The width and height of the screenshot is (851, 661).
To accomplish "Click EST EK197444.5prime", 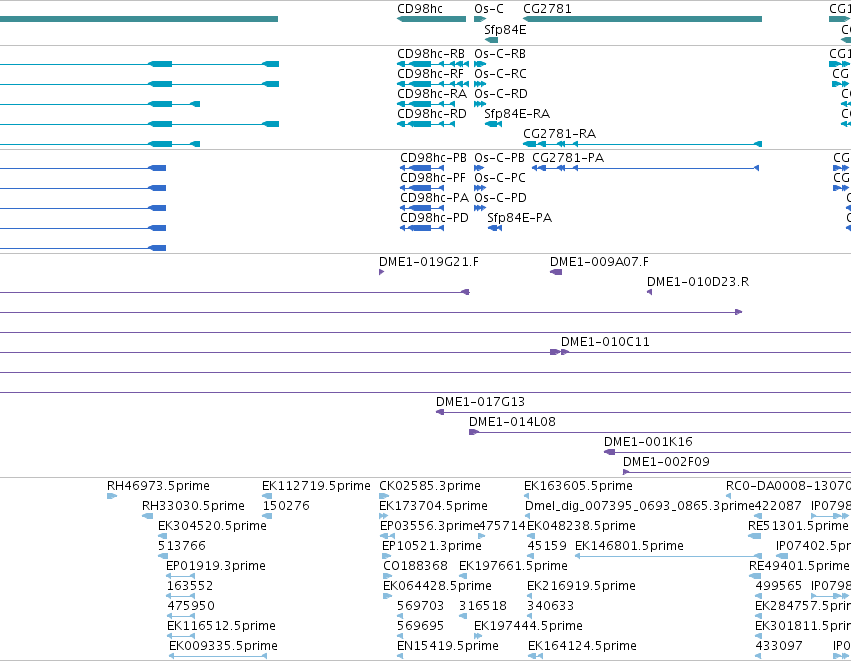I will click(x=528, y=627).
